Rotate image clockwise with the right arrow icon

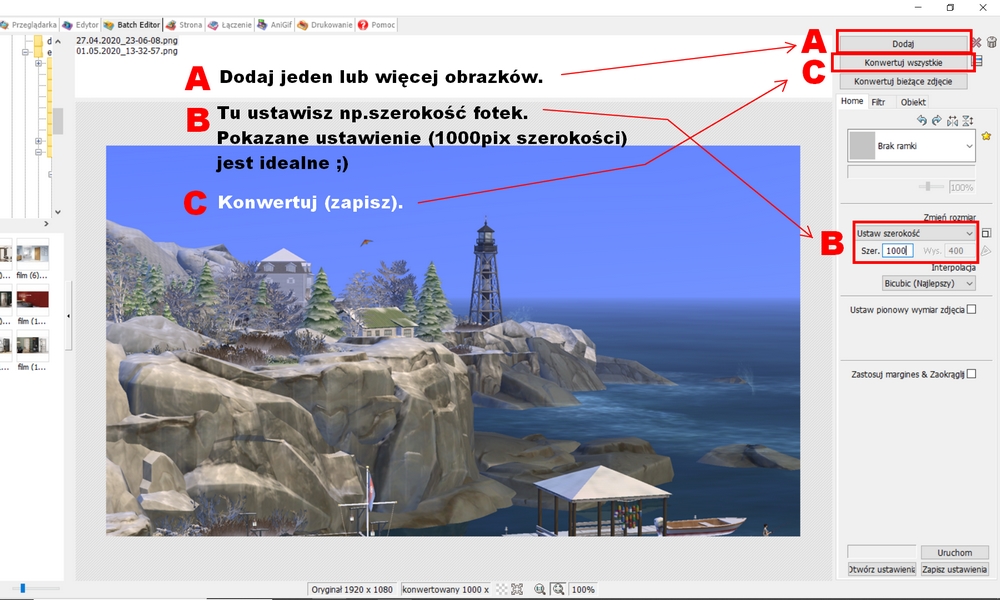coord(936,120)
